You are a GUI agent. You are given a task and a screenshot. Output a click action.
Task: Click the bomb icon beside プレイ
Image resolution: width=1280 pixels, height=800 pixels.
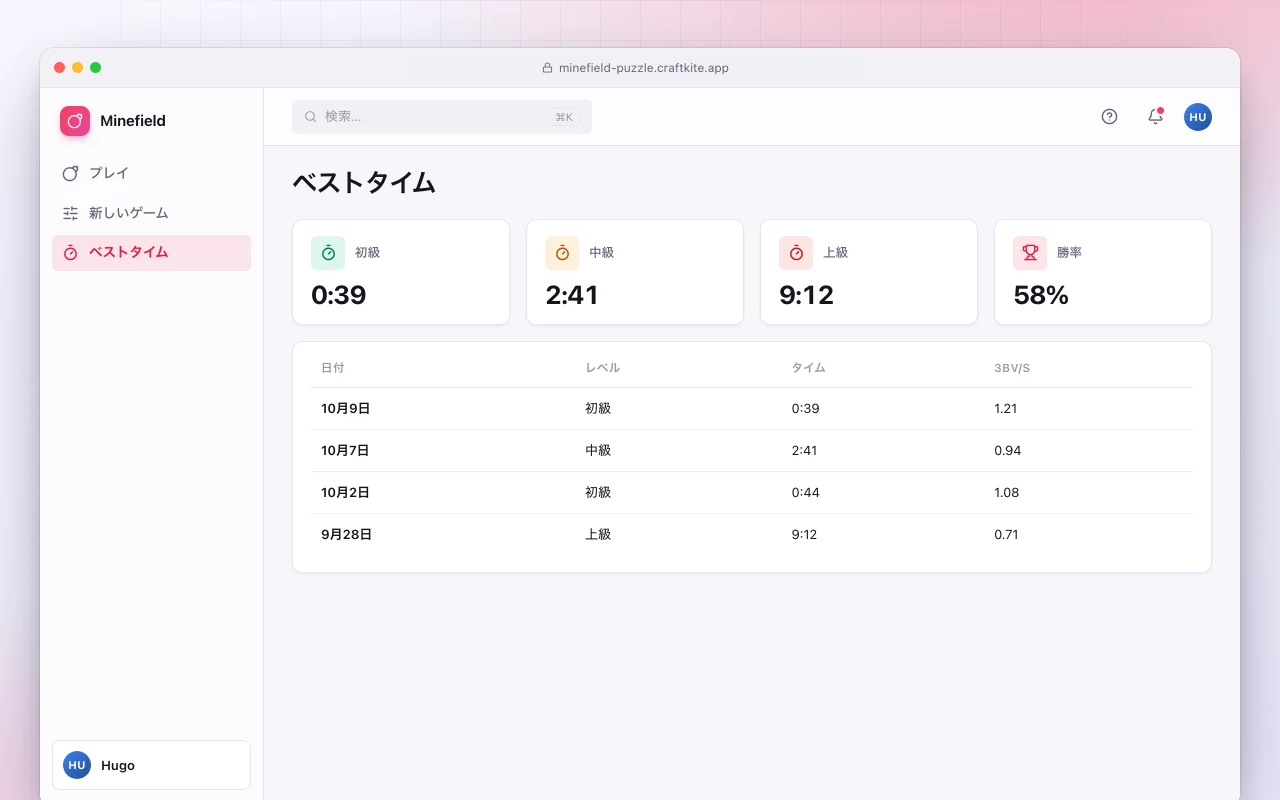tap(70, 173)
